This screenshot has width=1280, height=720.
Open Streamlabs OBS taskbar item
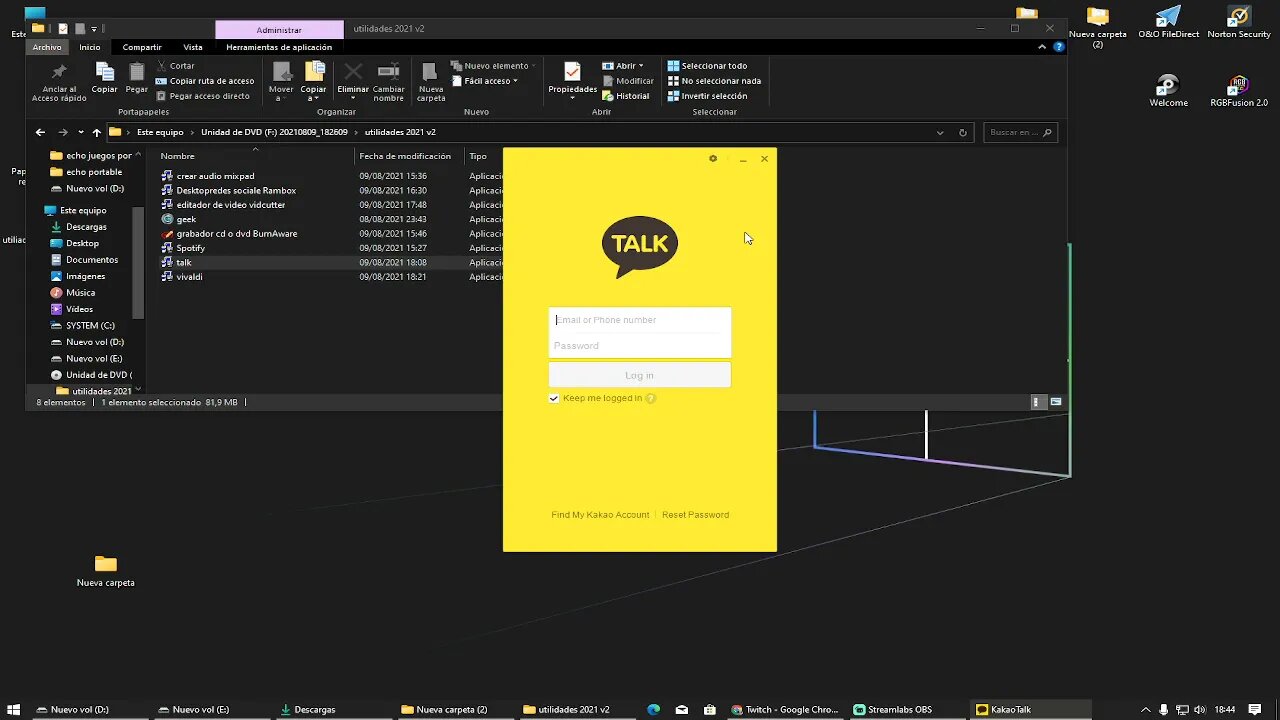[x=893, y=709]
